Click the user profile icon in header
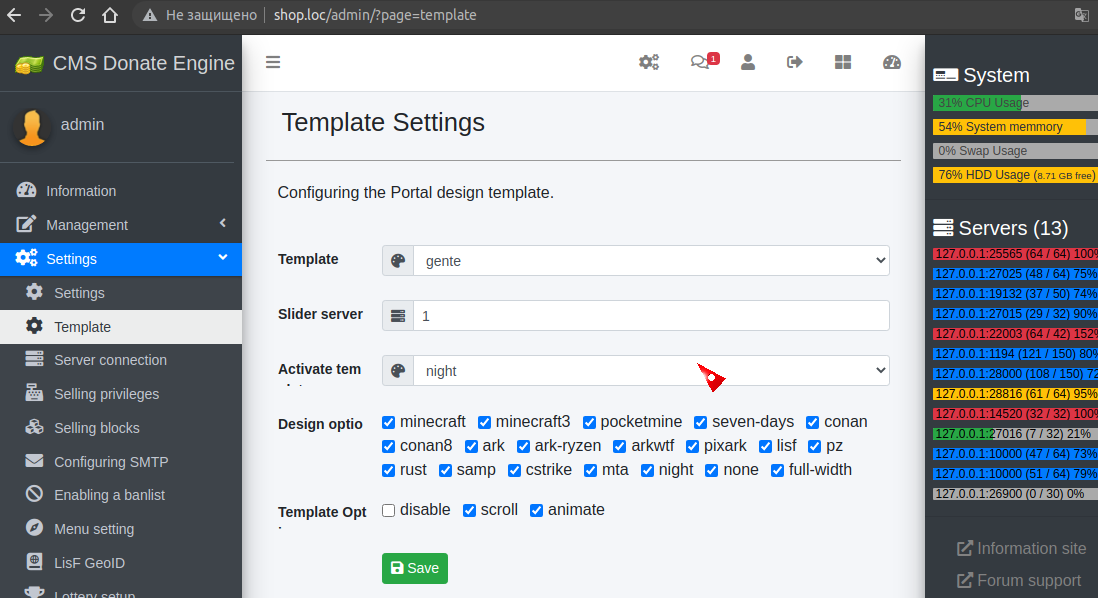Image resolution: width=1098 pixels, height=598 pixels. 747,62
